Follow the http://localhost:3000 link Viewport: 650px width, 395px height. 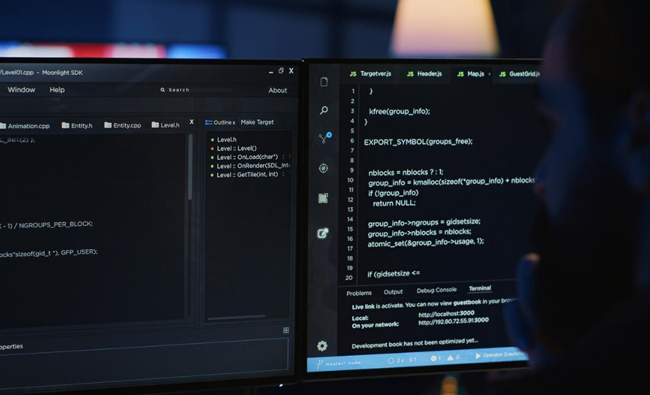tap(446, 314)
